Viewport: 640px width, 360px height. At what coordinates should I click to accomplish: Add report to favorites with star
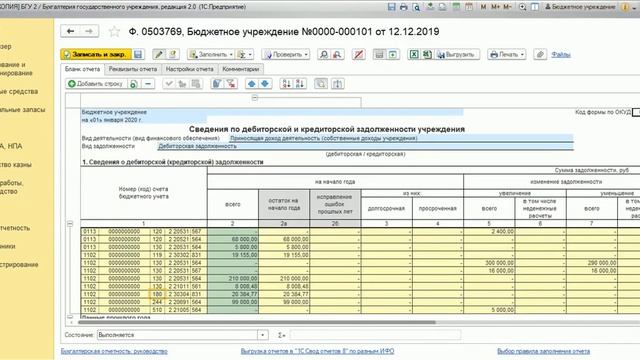click(x=114, y=31)
